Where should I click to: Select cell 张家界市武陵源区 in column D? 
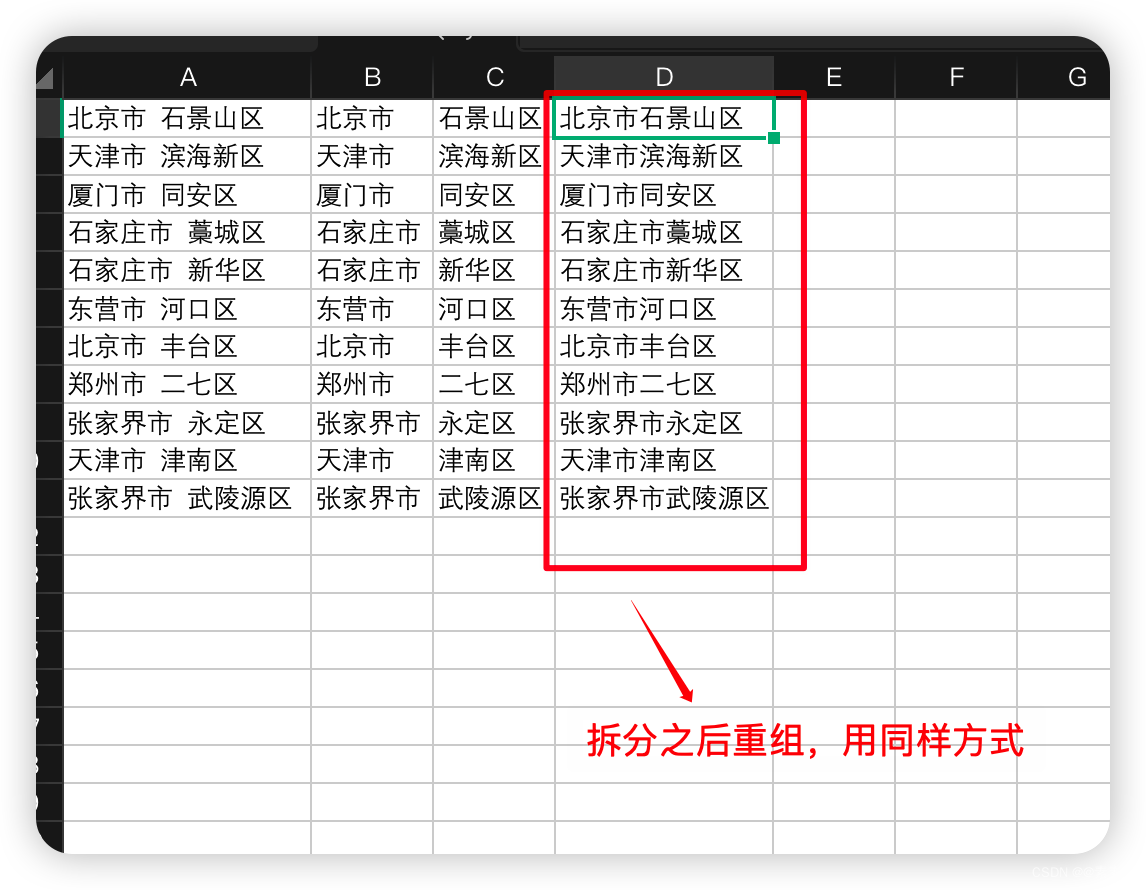pyautogui.click(x=663, y=498)
